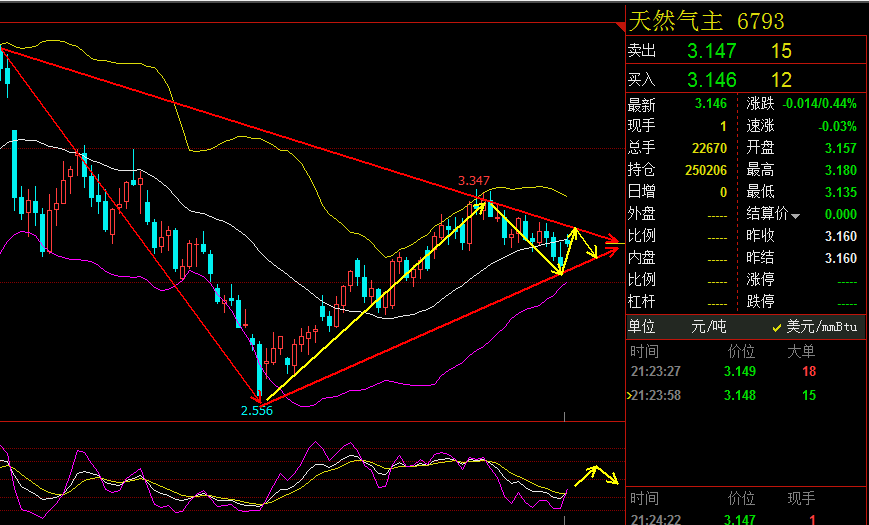Click the chart low label 2.556
Viewport: 869px width, 525px height.
(257, 411)
